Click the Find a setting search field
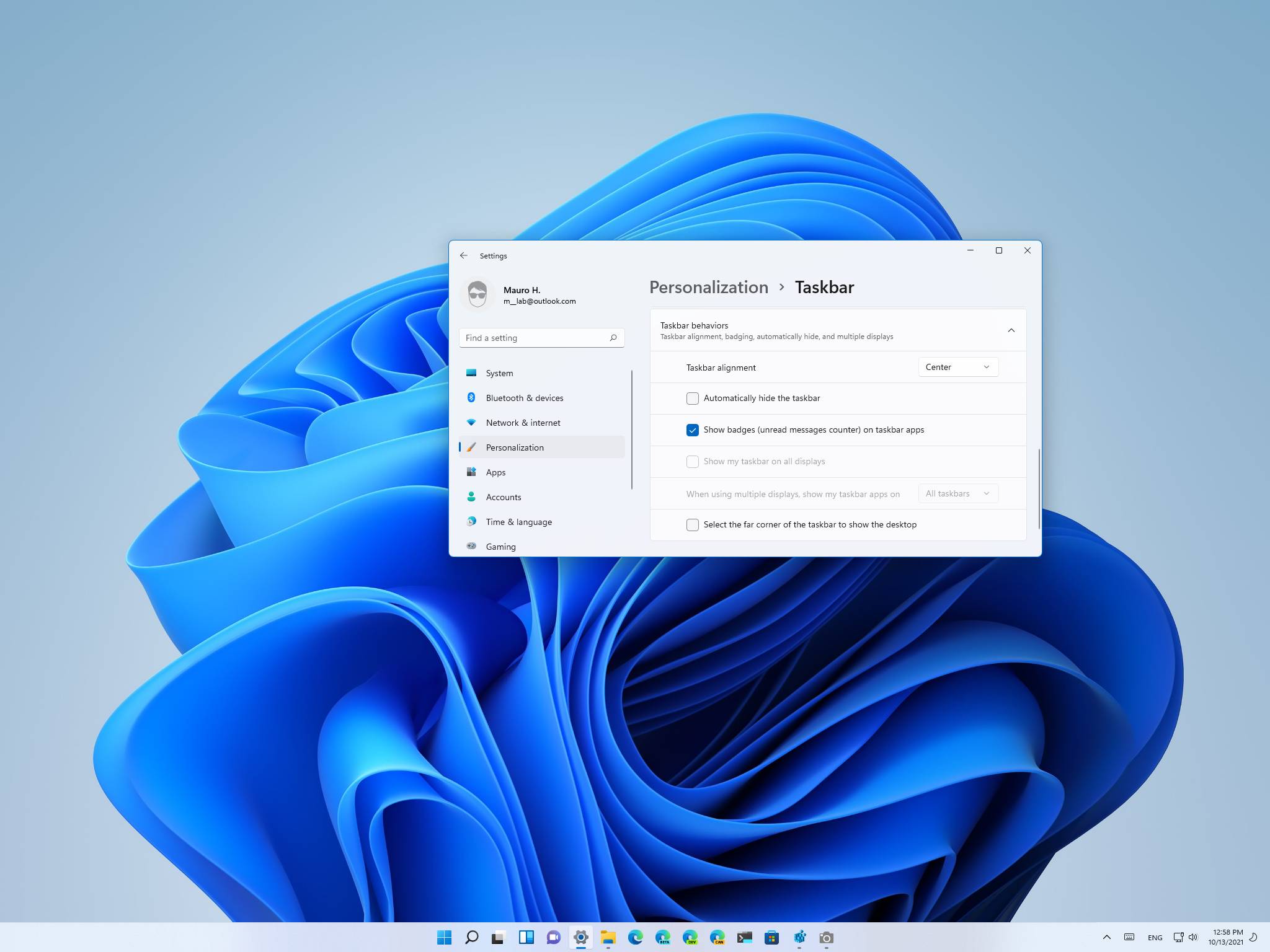Screen dimensions: 1270x952 pyautogui.click(x=540, y=337)
